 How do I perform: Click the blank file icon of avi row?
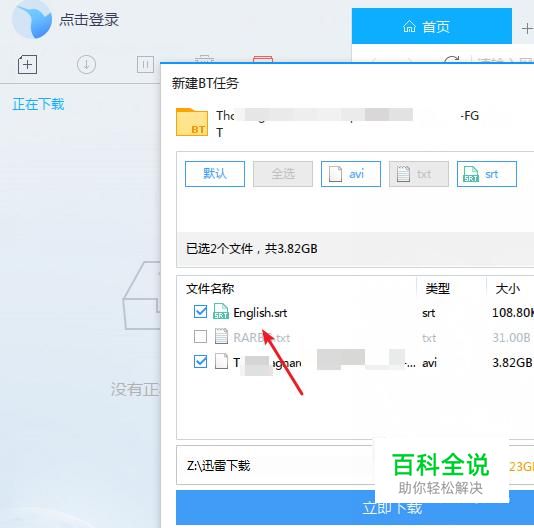221,361
